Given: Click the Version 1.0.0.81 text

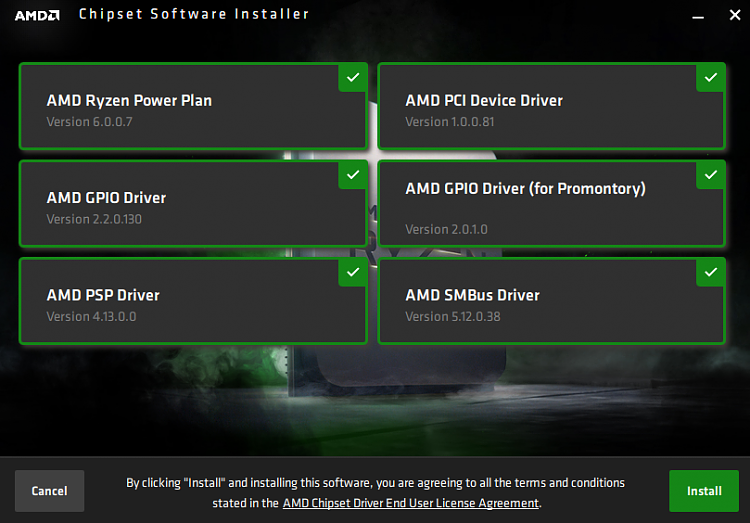Looking at the screenshot, I should (x=450, y=122).
